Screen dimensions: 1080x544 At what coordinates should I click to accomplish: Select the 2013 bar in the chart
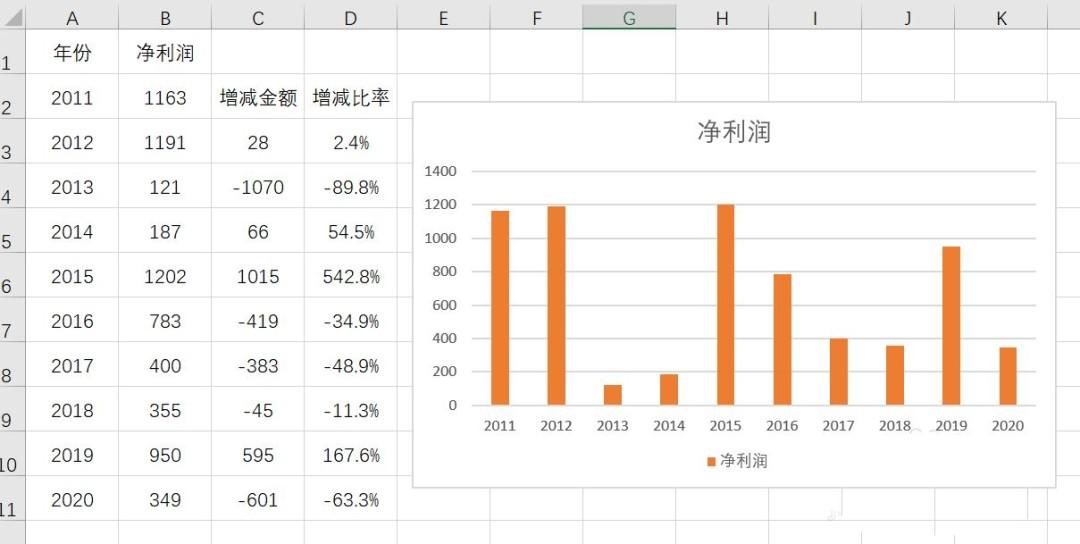pyautogui.click(x=612, y=395)
